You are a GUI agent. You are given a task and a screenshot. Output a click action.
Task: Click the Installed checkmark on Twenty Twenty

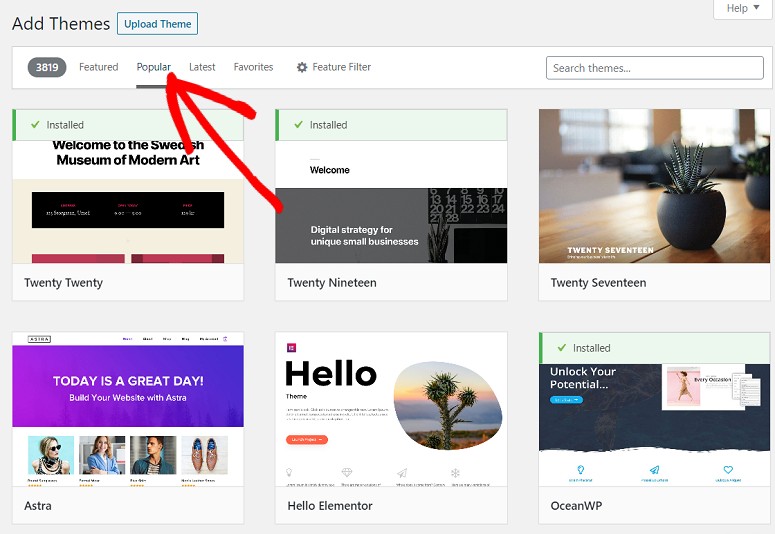click(35, 125)
